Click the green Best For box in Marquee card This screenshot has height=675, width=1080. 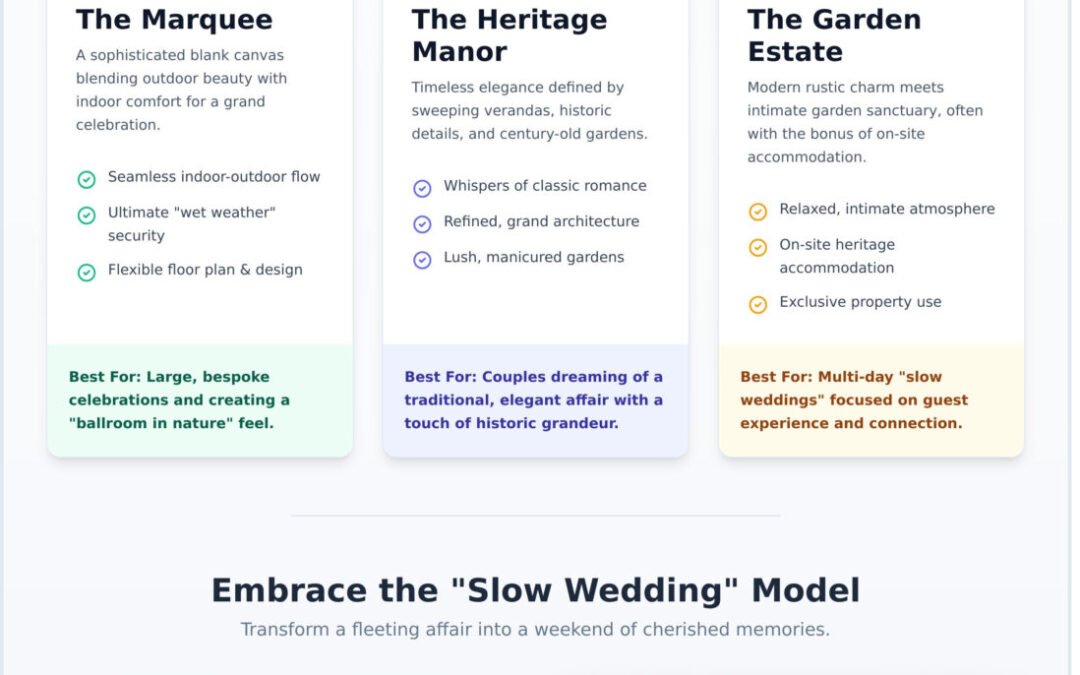[x=200, y=400]
